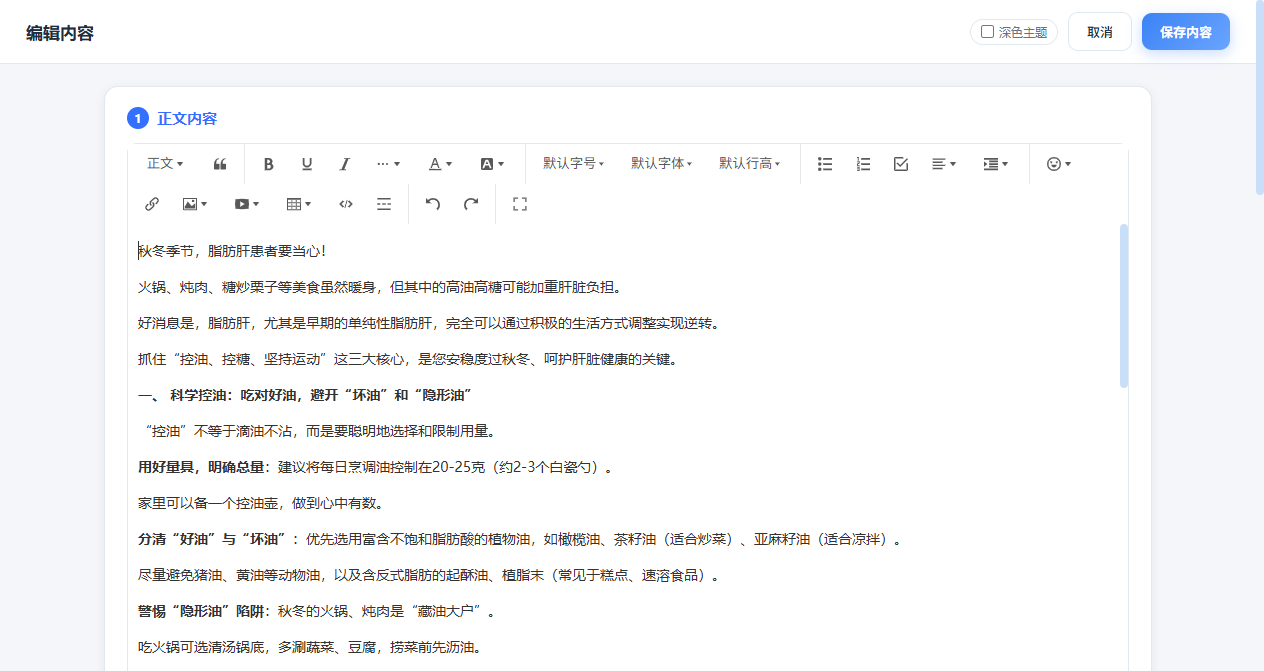Click the line 家里可以备一个控油壶
This screenshot has height=671, width=1264.
click(x=264, y=503)
